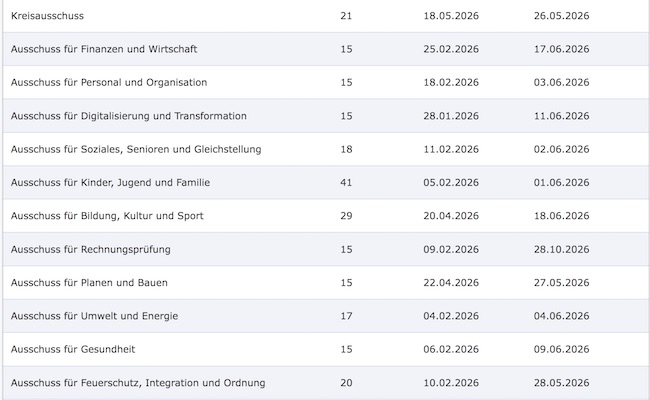Click the member count 41
Screen dimensions: 650x400
346,182
